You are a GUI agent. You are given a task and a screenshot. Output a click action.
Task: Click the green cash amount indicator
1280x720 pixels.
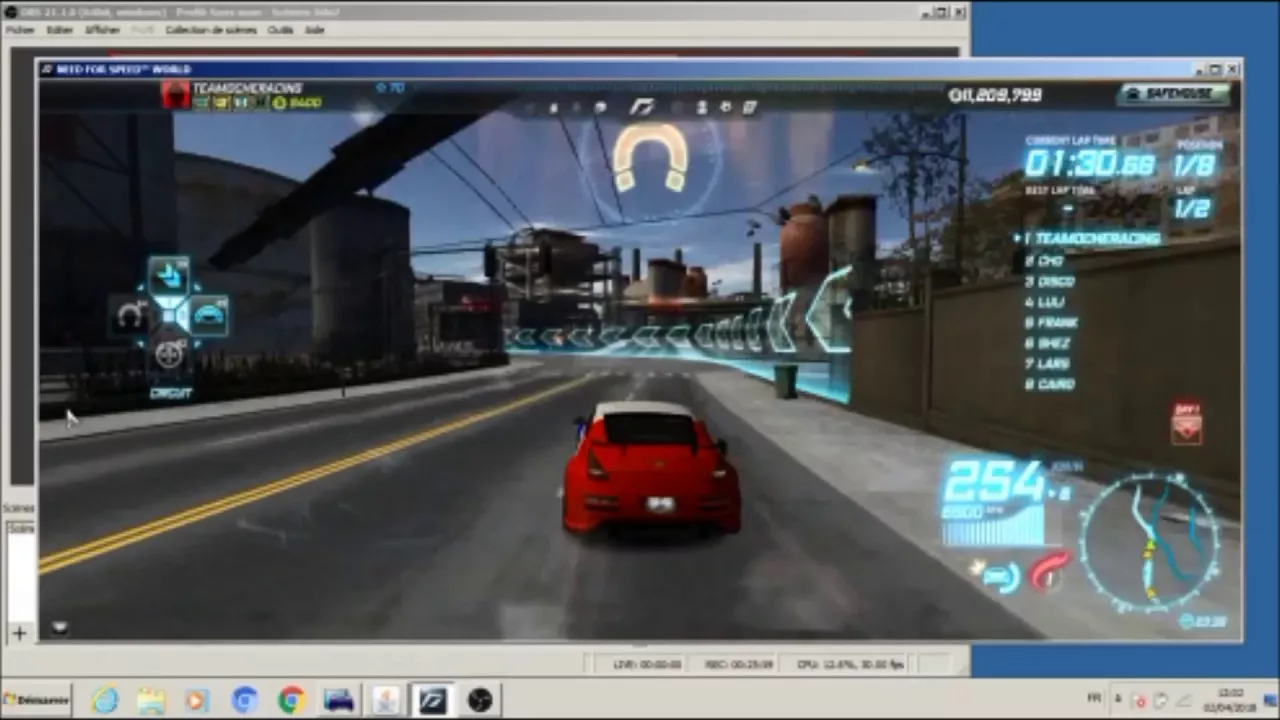point(297,103)
